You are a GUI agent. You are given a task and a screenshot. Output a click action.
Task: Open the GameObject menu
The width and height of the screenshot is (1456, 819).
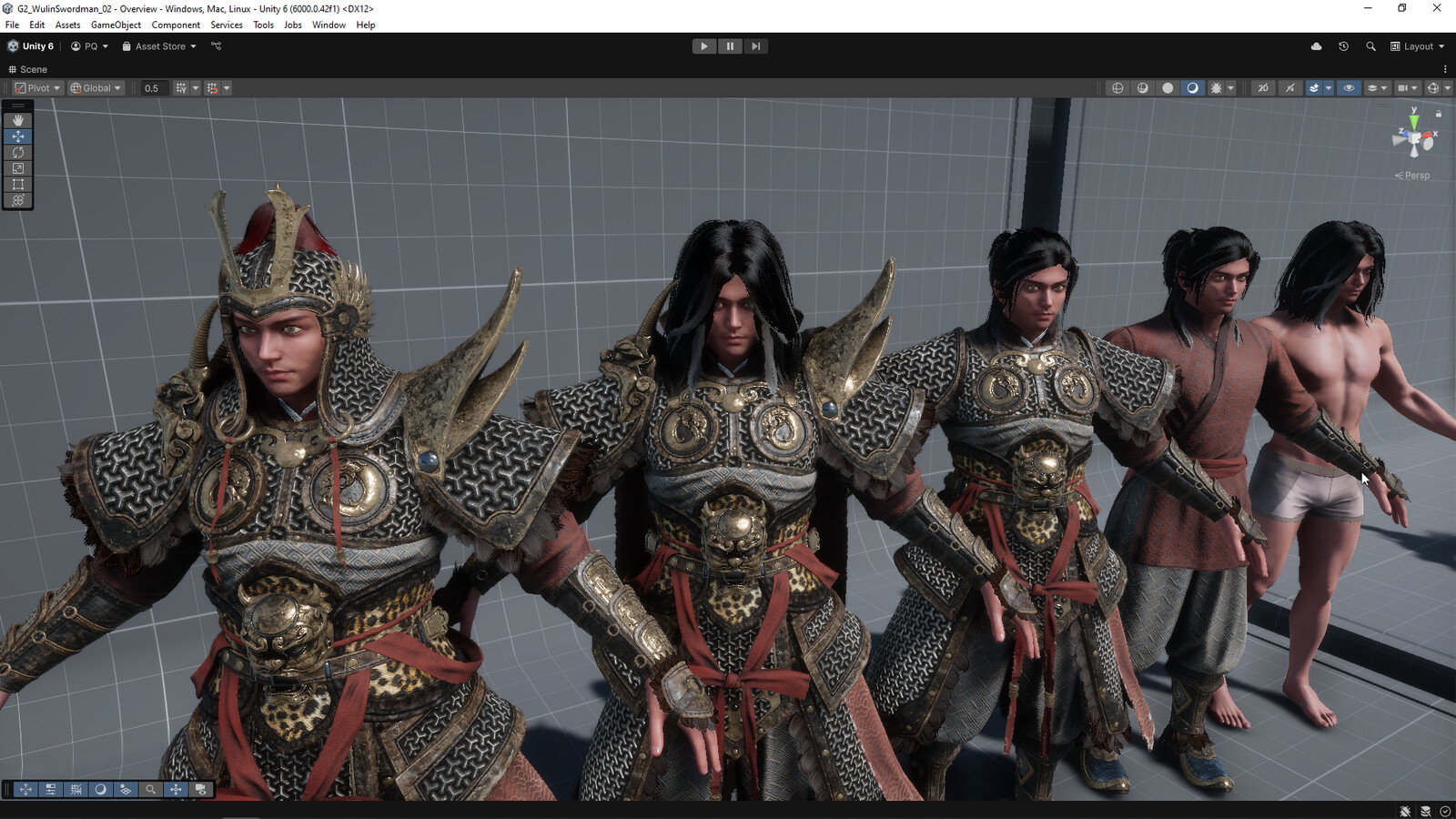pyautogui.click(x=116, y=25)
